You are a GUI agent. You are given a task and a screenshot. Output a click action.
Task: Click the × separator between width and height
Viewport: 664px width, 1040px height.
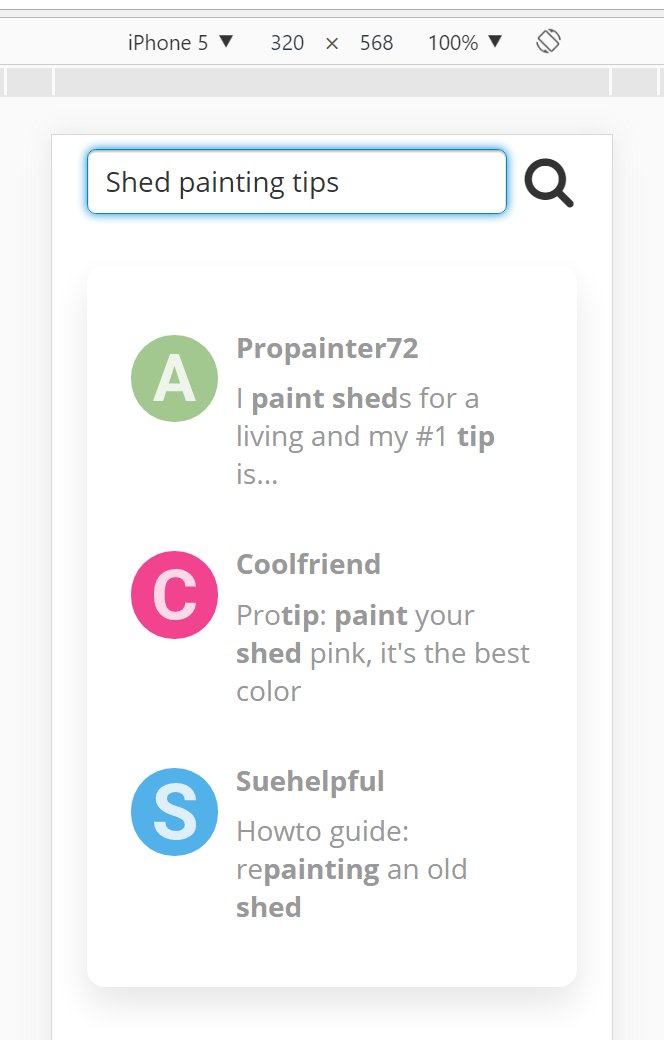[332, 43]
